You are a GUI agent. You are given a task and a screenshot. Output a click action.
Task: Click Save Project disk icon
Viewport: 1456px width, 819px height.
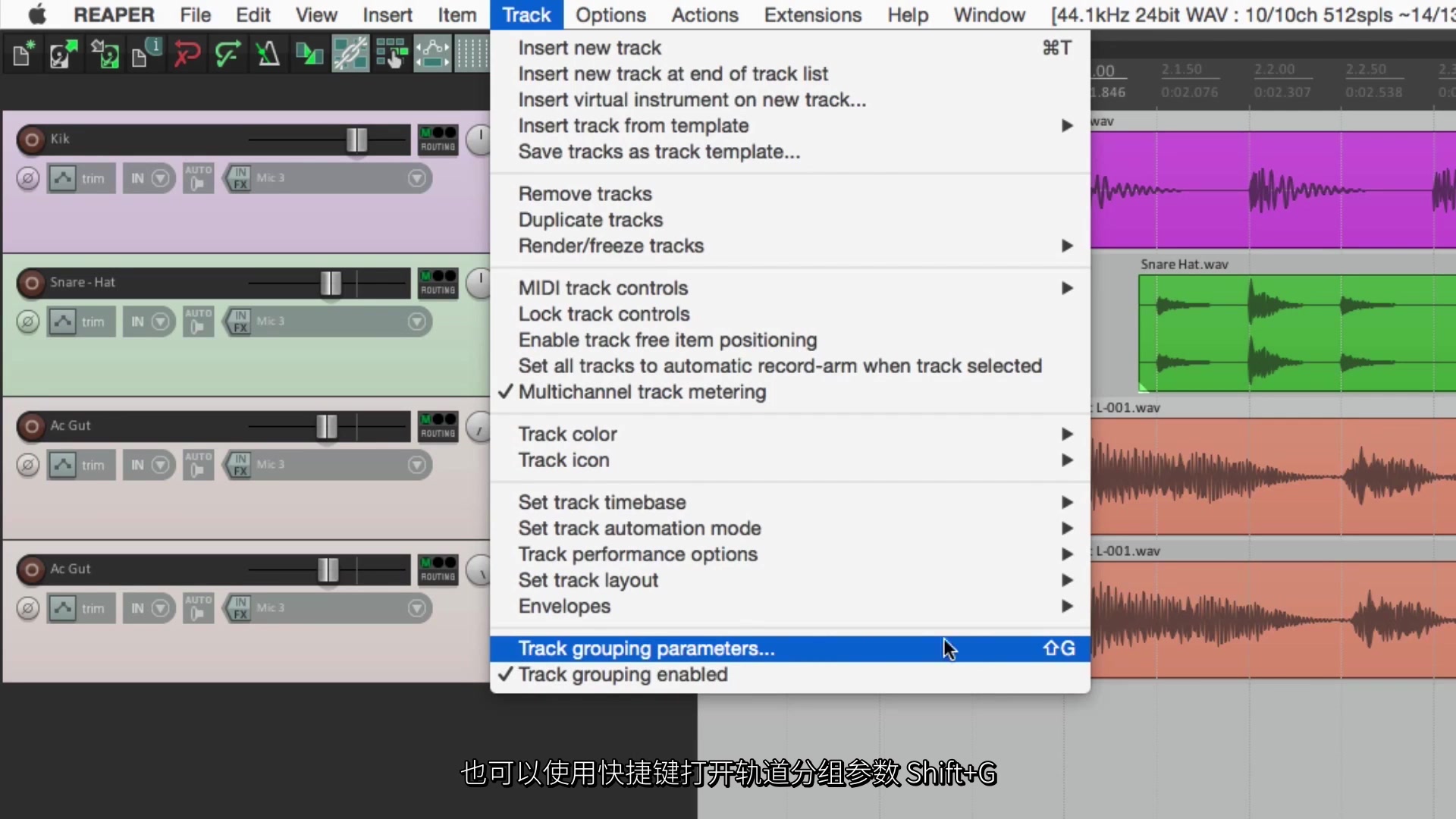(x=104, y=55)
